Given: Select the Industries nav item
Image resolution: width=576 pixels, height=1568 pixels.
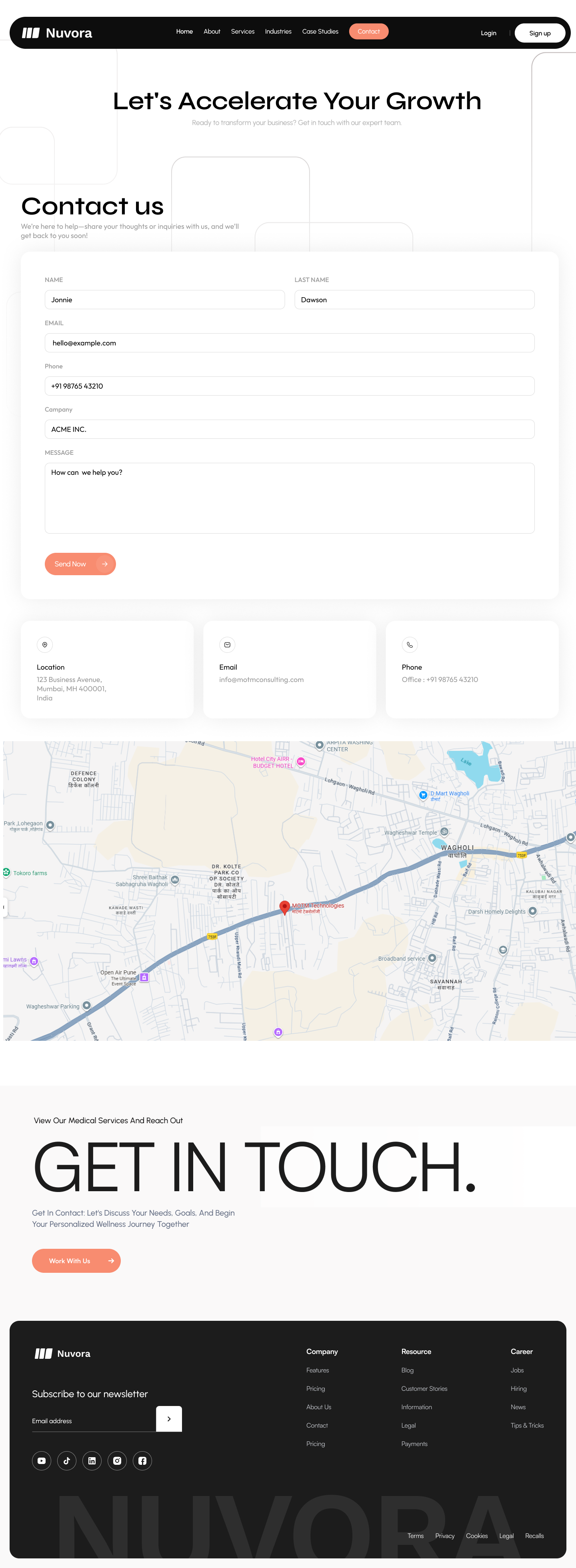Looking at the screenshot, I should pyautogui.click(x=278, y=32).
